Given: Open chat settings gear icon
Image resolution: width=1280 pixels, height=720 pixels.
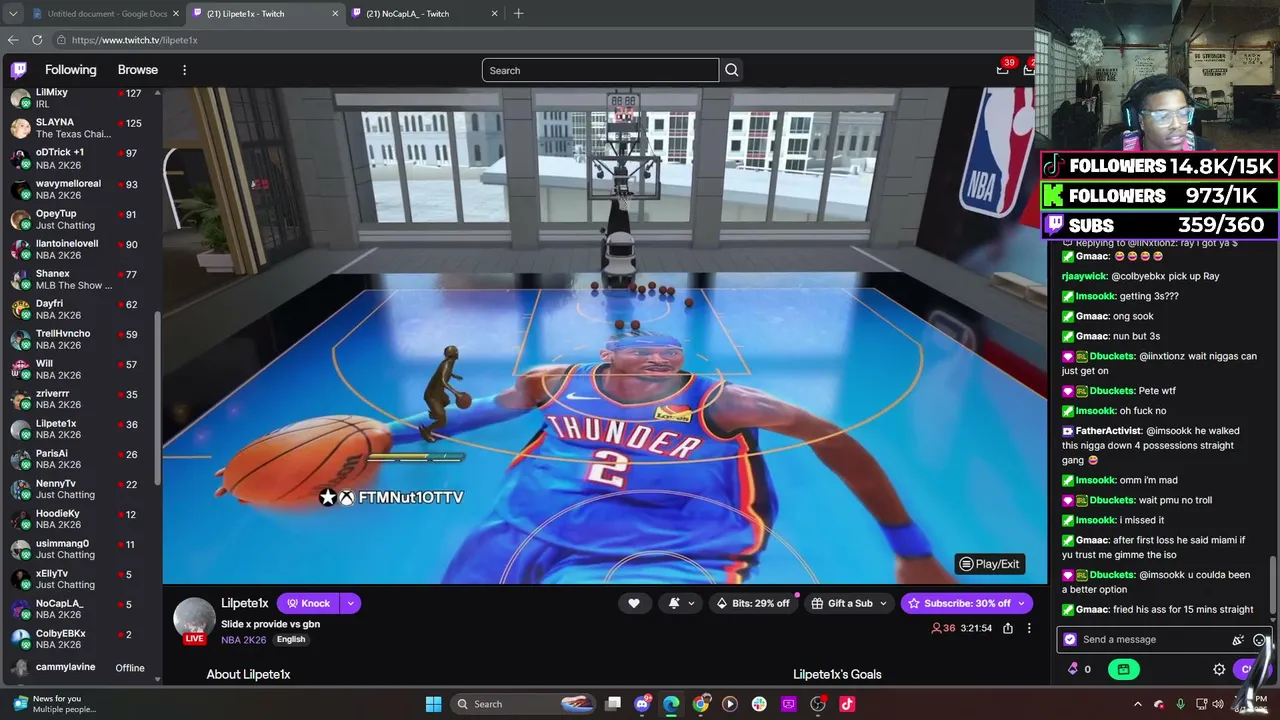Looking at the screenshot, I should point(1219,669).
